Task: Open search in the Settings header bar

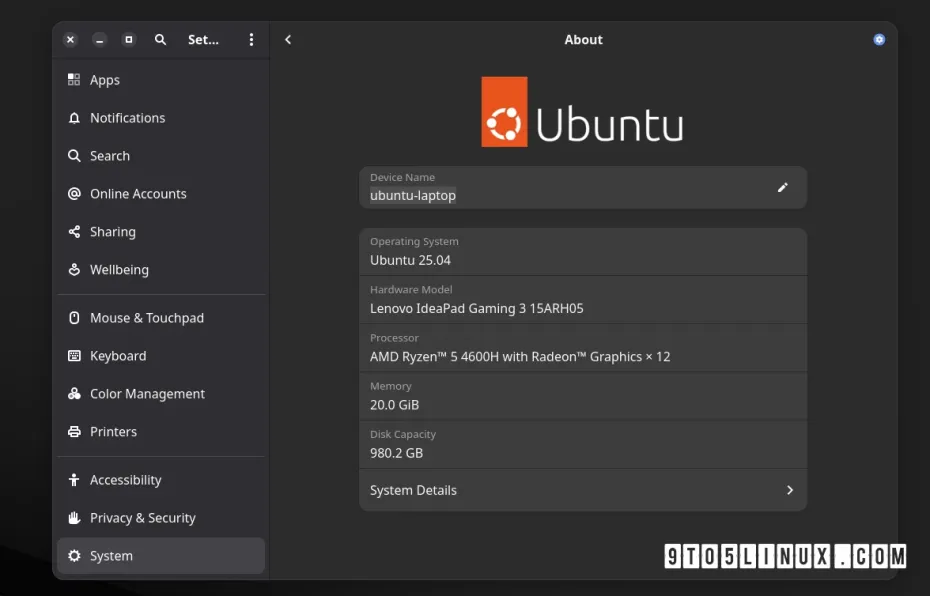Action: [160, 40]
